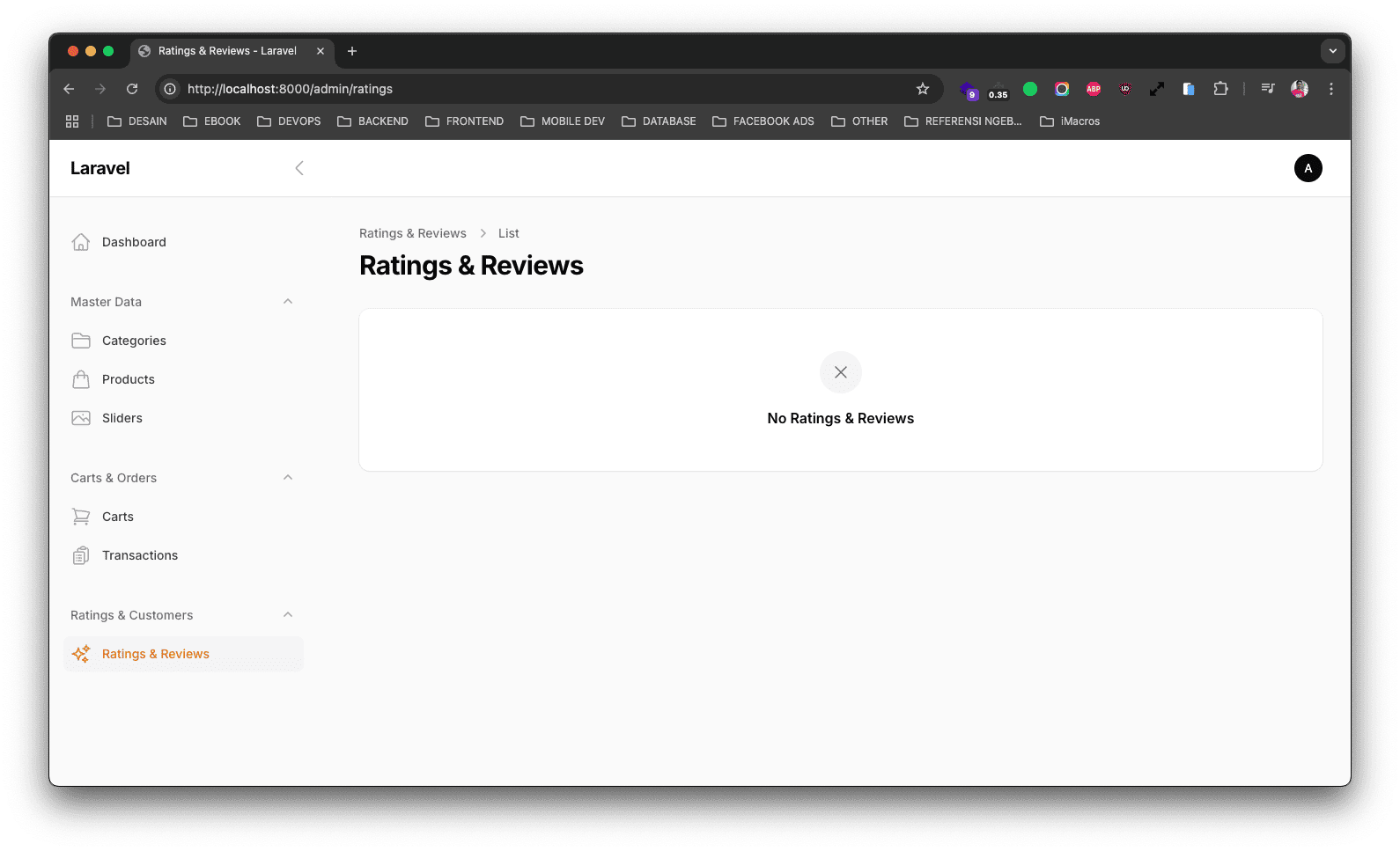Screen dimensions: 1400x851
Task: Open a new browser tab
Action: pyautogui.click(x=352, y=51)
